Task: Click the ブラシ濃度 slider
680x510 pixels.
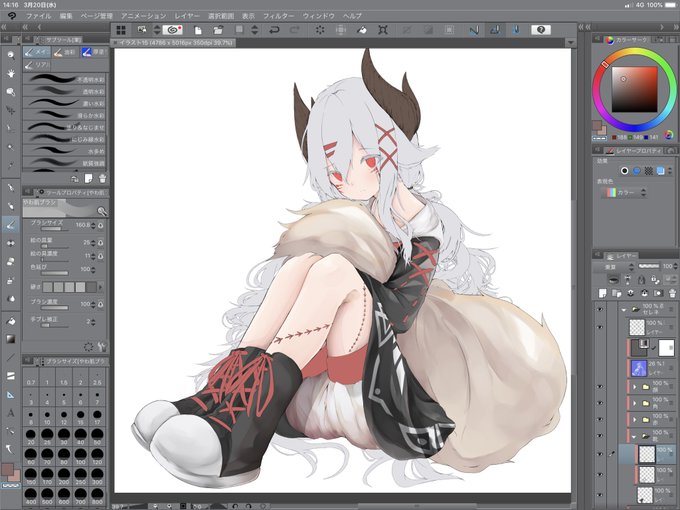Action: pyautogui.click(x=55, y=308)
